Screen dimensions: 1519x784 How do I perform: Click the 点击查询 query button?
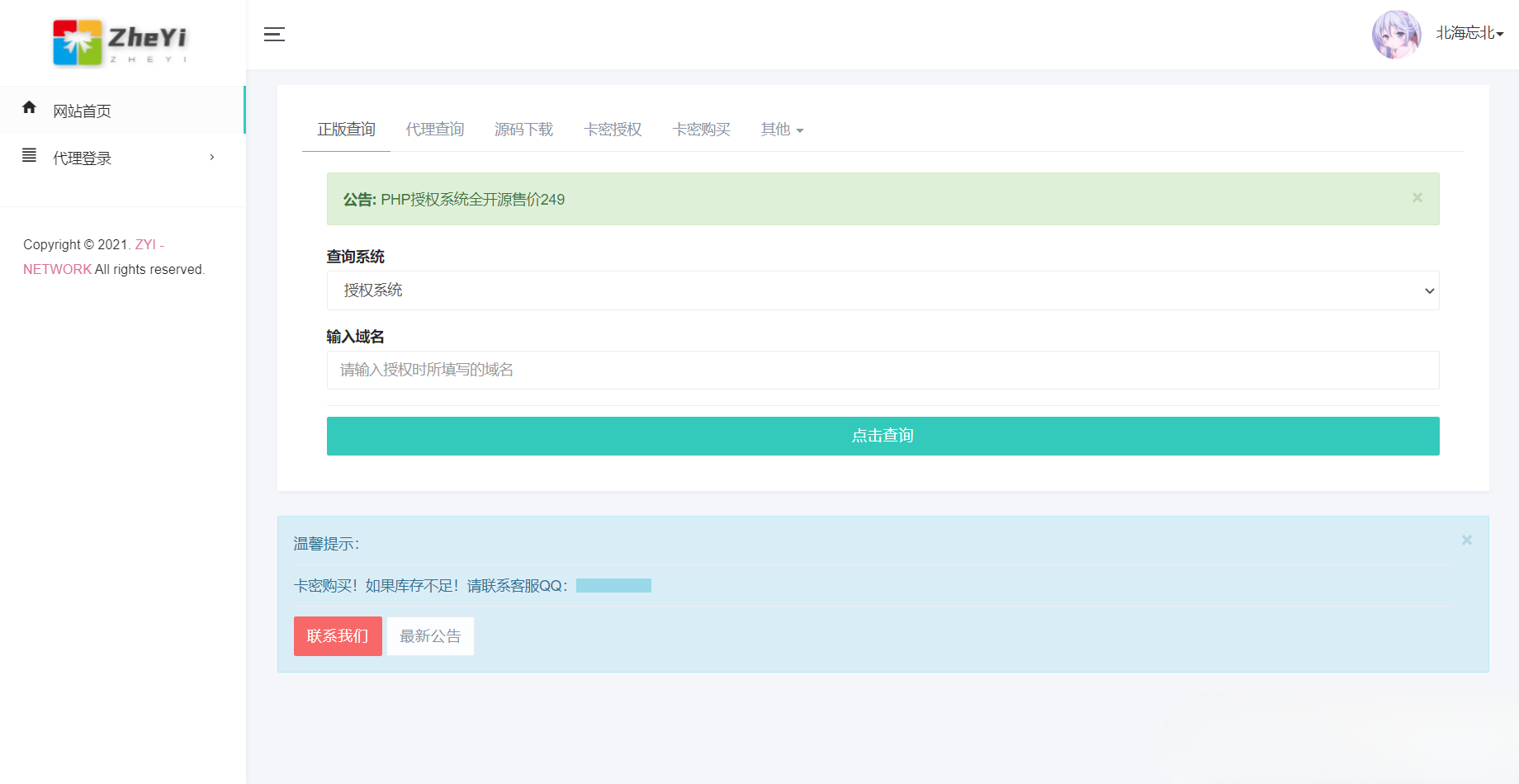click(883, 435)
